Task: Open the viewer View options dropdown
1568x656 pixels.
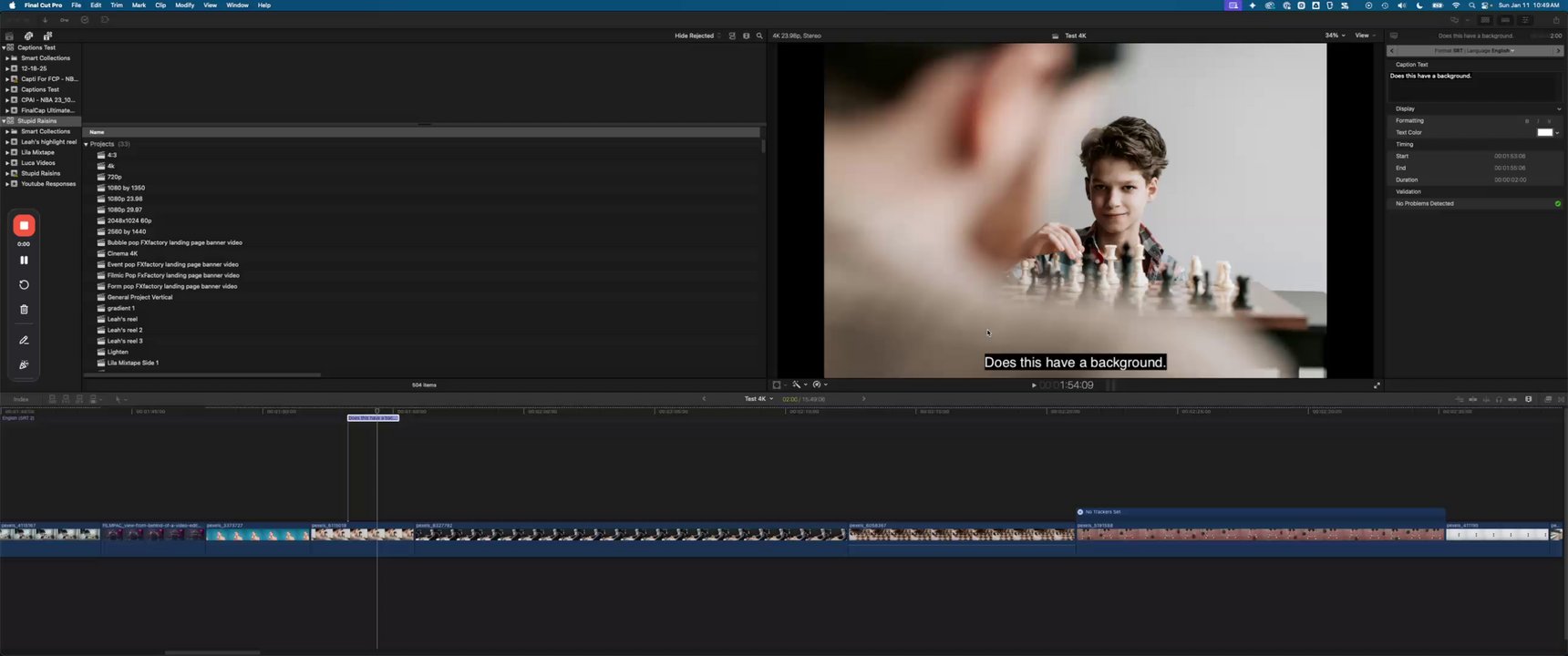Action: 1364,36
